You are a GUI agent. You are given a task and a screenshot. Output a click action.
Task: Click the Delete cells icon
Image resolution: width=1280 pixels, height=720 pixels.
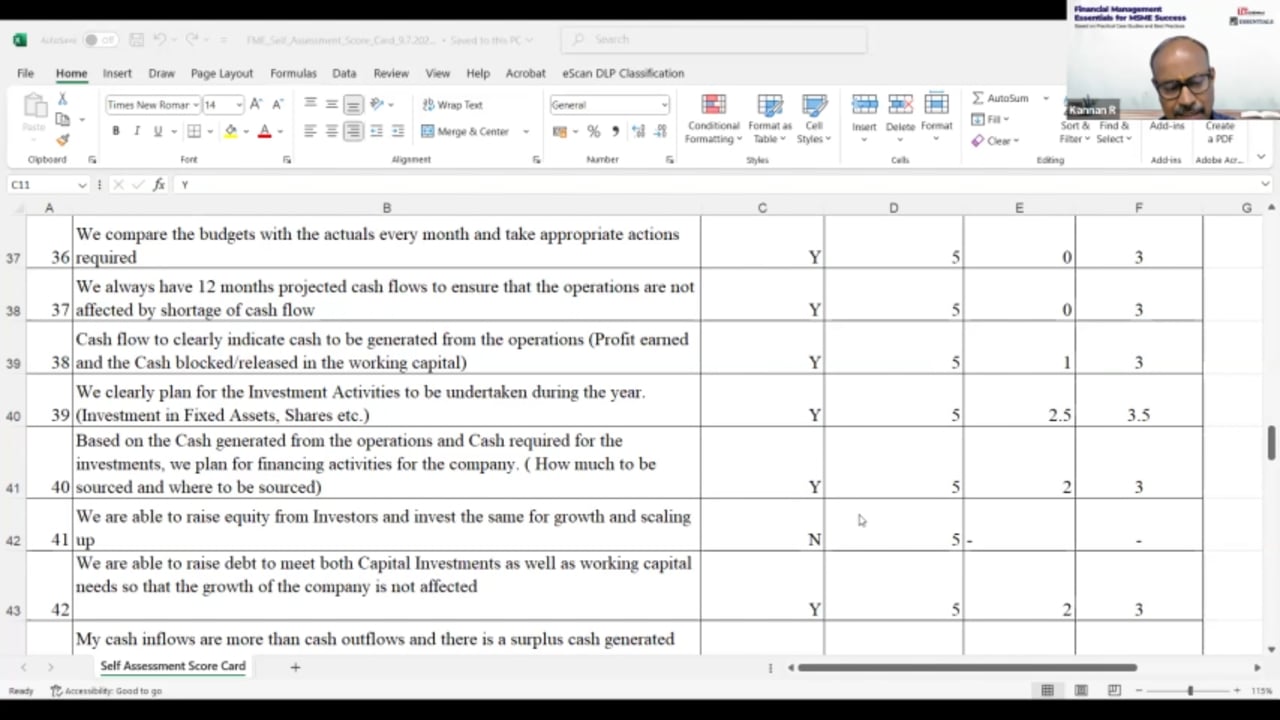900,113
